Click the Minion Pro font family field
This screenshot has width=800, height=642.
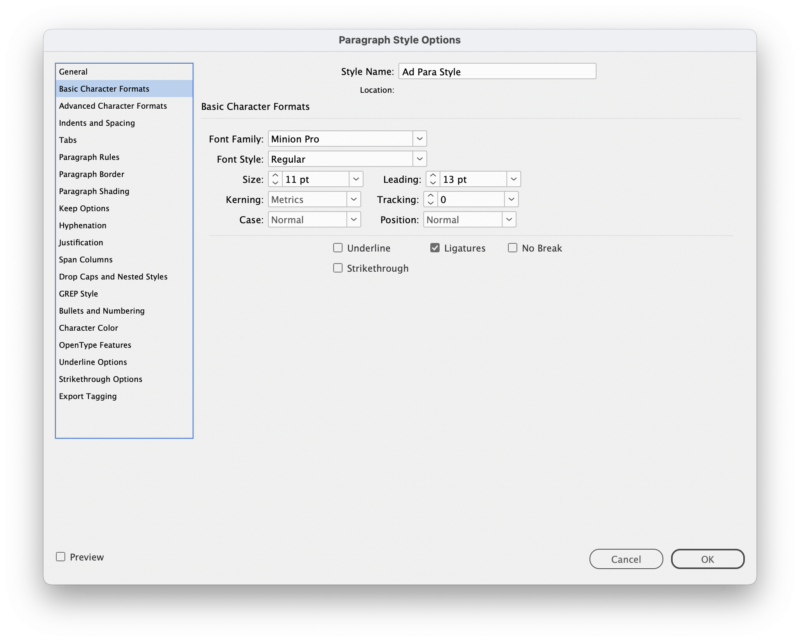pyautogui.click(x=340, y=139)
